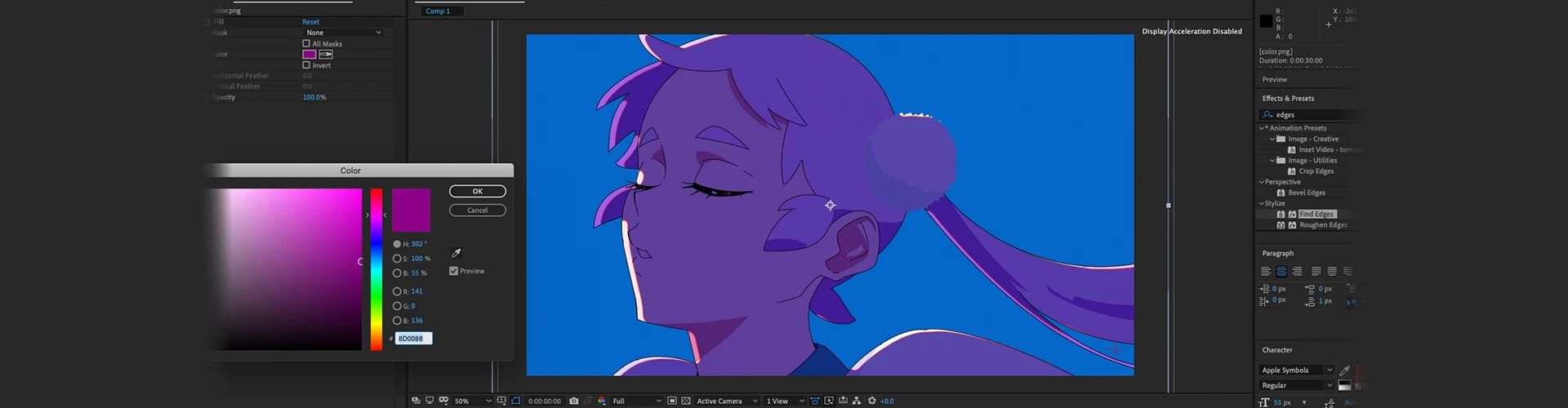Click the Fast Previews icon

[x=829, y=401]
